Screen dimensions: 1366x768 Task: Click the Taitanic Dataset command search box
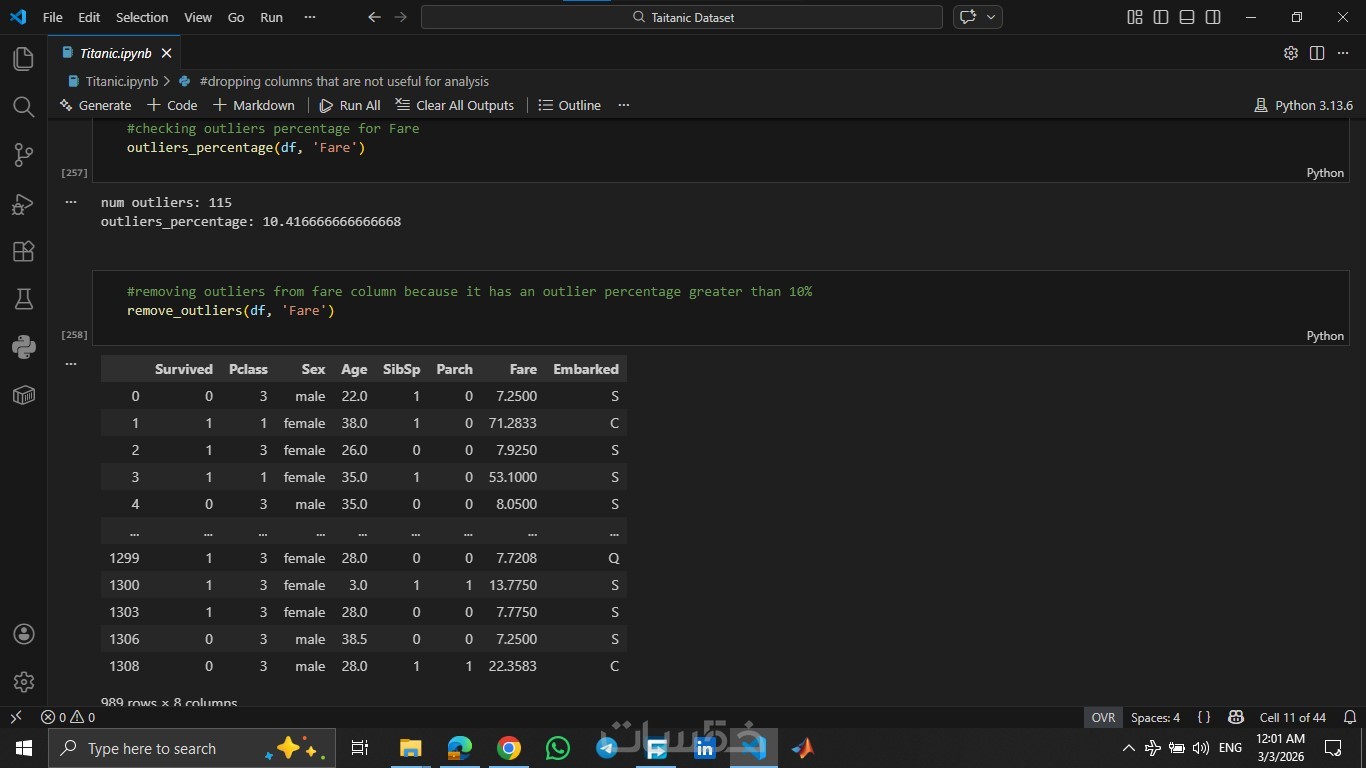point(682,17)
